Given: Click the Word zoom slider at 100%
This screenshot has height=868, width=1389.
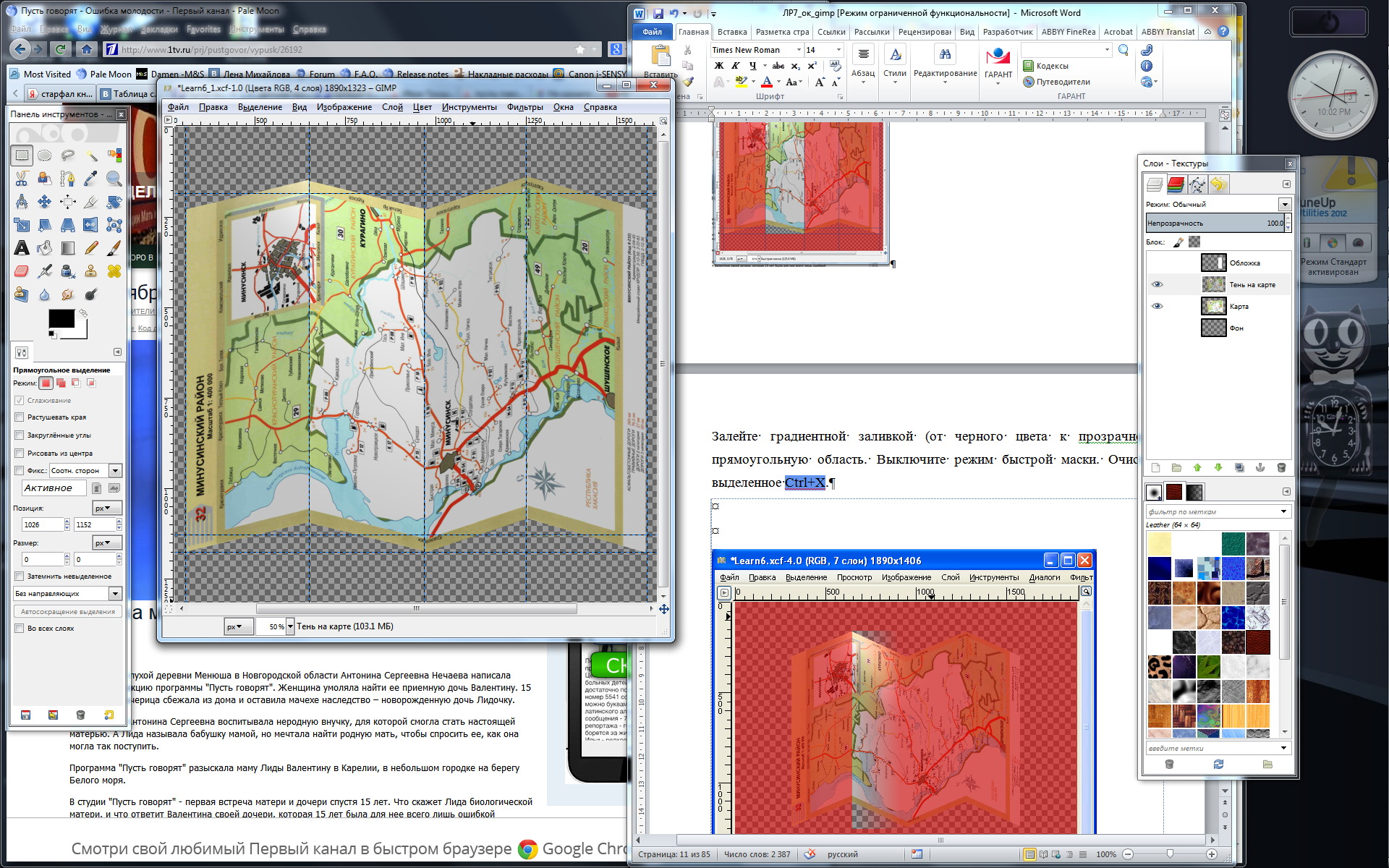Looking at the screenshot, I should pos(1169,854).
